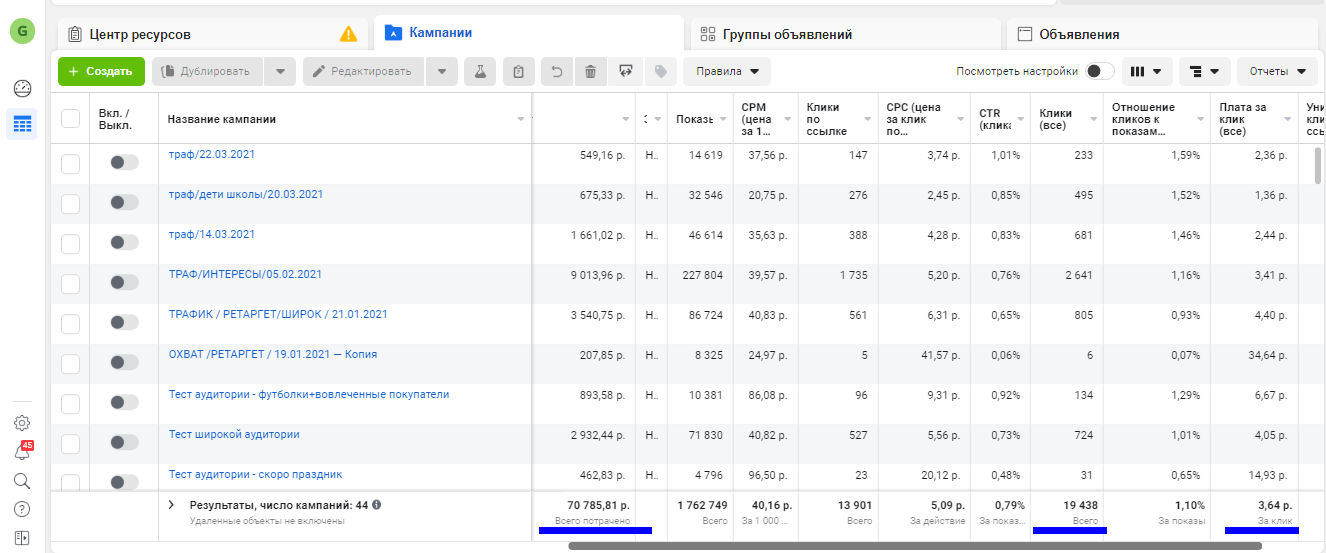Open notifications bell with 45 badge

tap(22, 452)
